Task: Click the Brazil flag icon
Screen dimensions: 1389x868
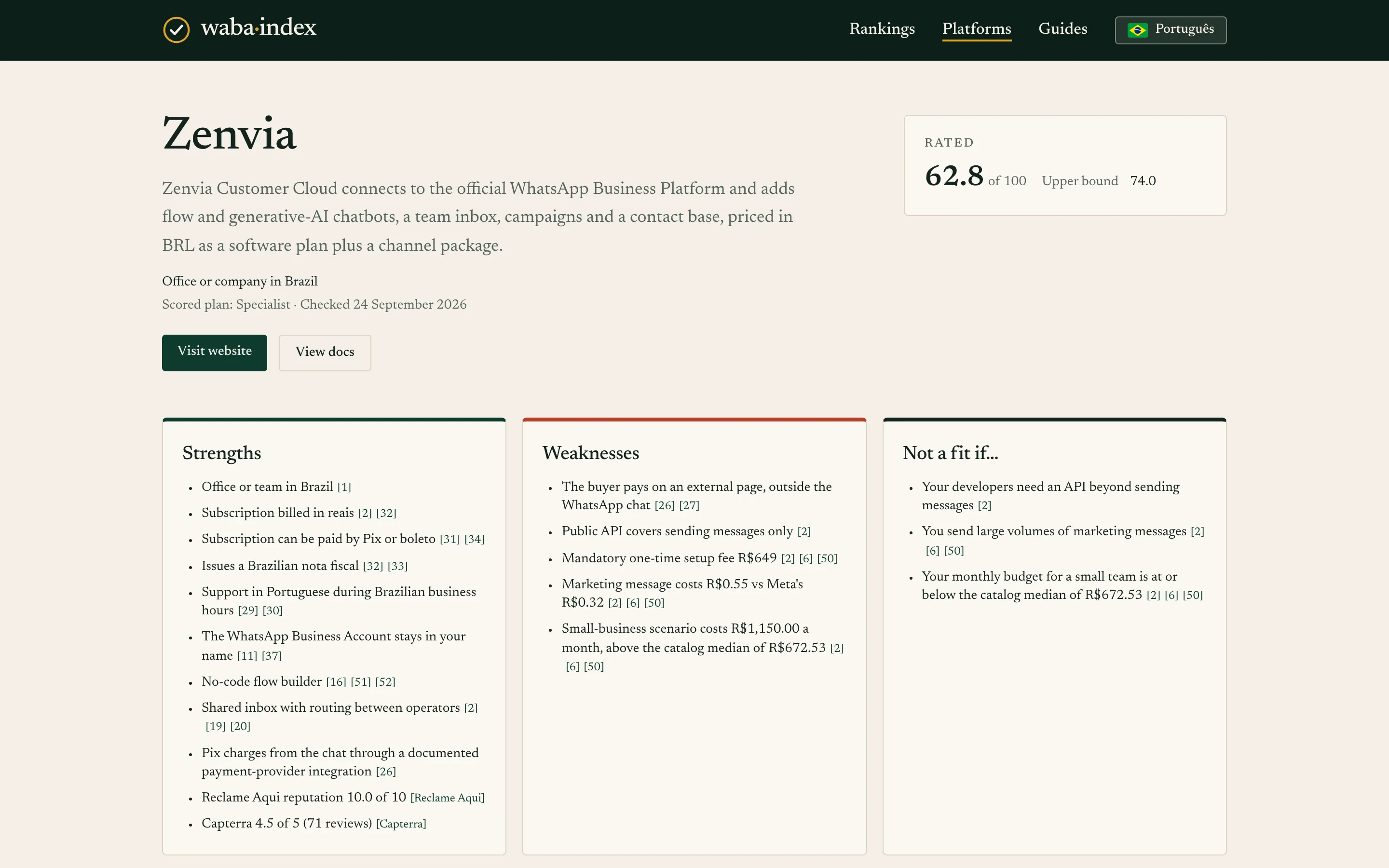Action: pyautogui.click(x=1137, y=30)
